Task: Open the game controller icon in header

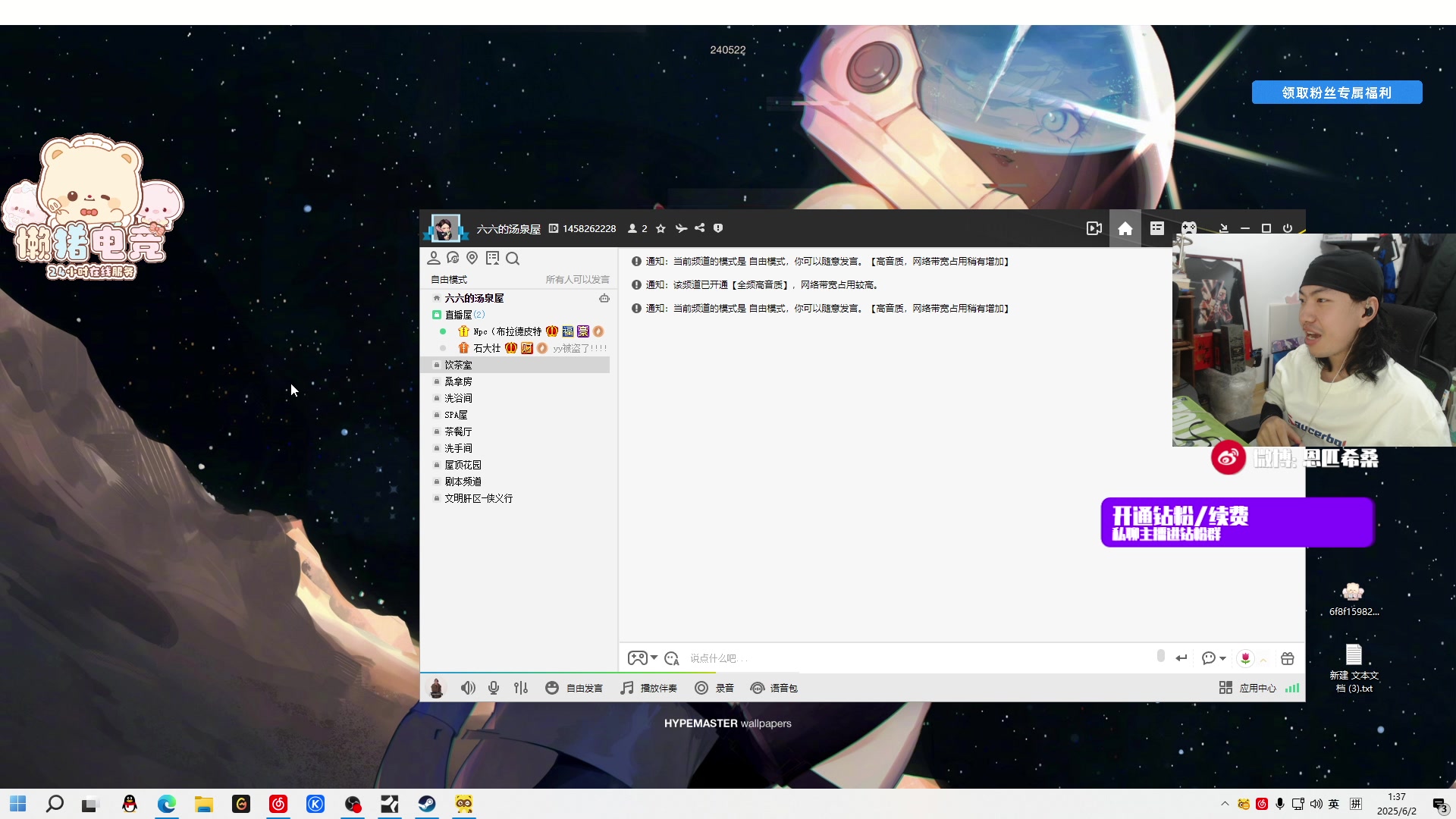Action: point(1189,227)
